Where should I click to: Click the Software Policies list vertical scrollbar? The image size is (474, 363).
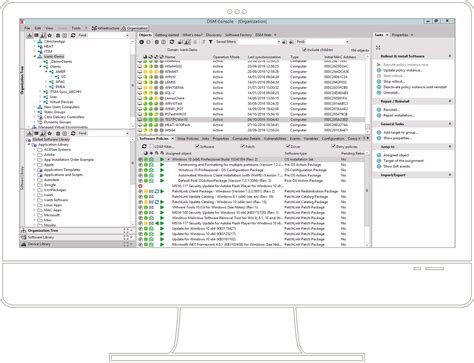click(367, 199)
